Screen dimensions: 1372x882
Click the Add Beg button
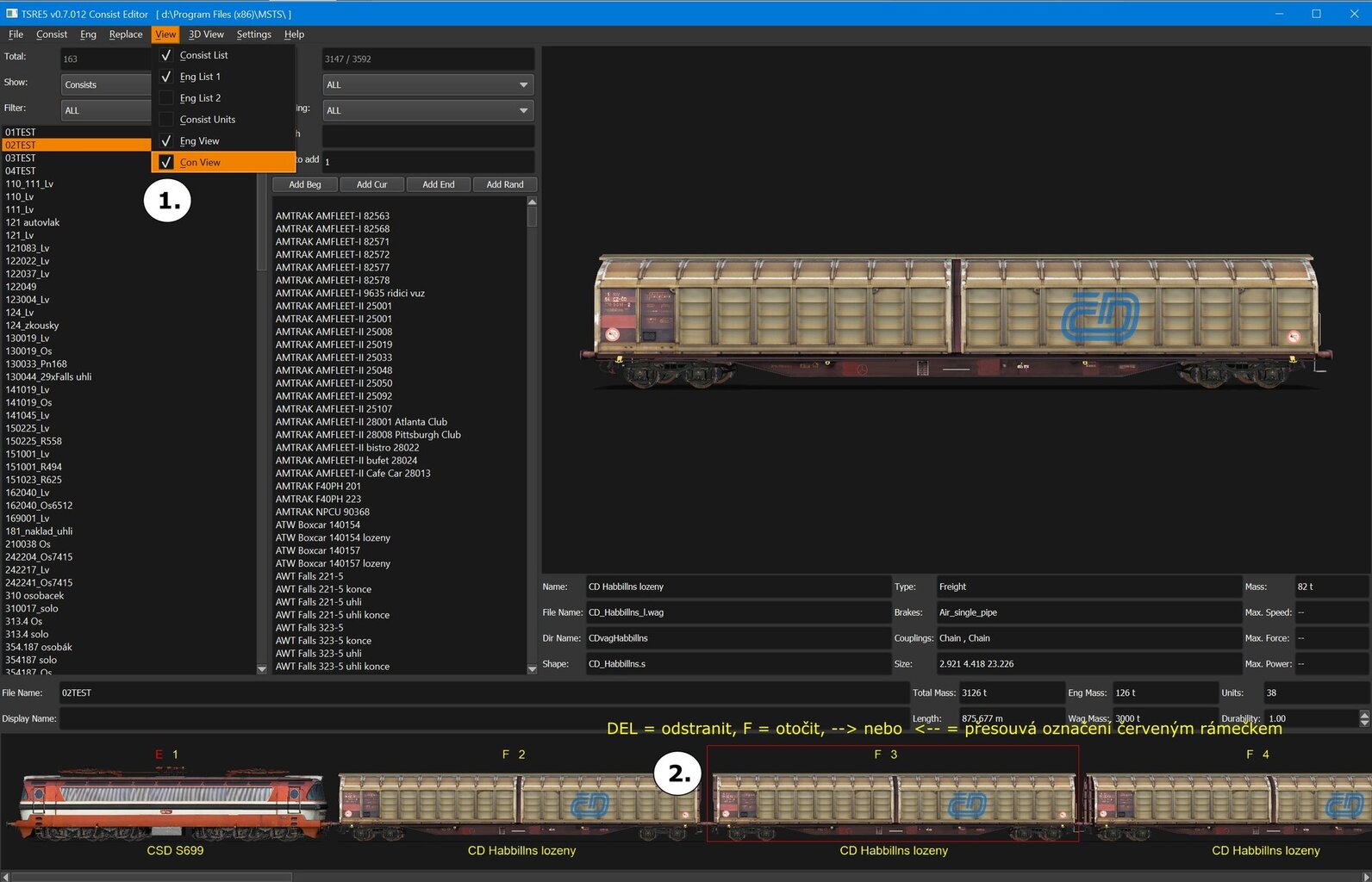click(x=304, y=184)
